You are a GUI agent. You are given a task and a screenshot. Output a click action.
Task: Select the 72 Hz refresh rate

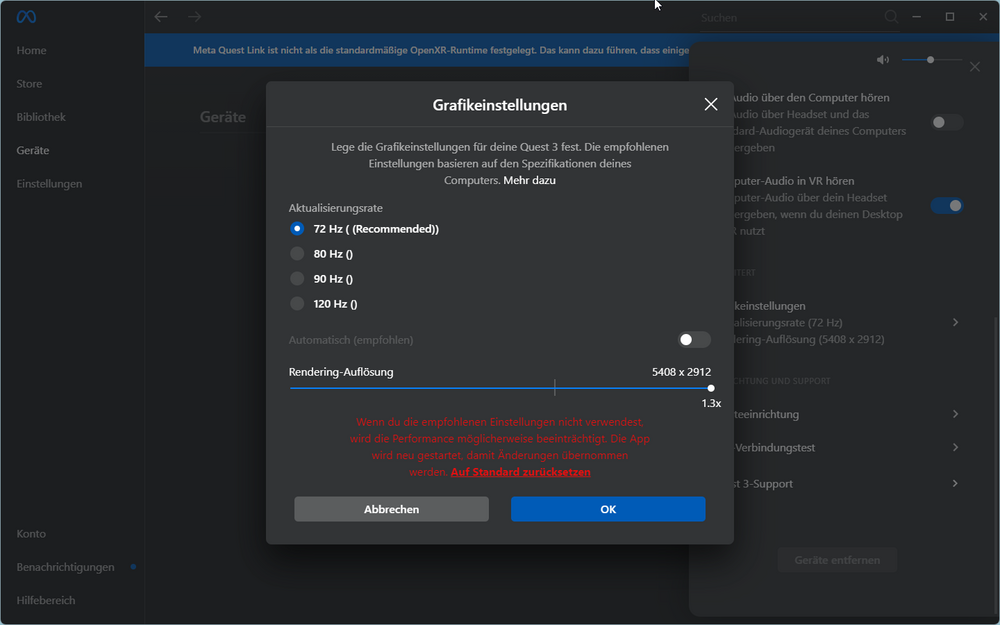pos(297,228)
